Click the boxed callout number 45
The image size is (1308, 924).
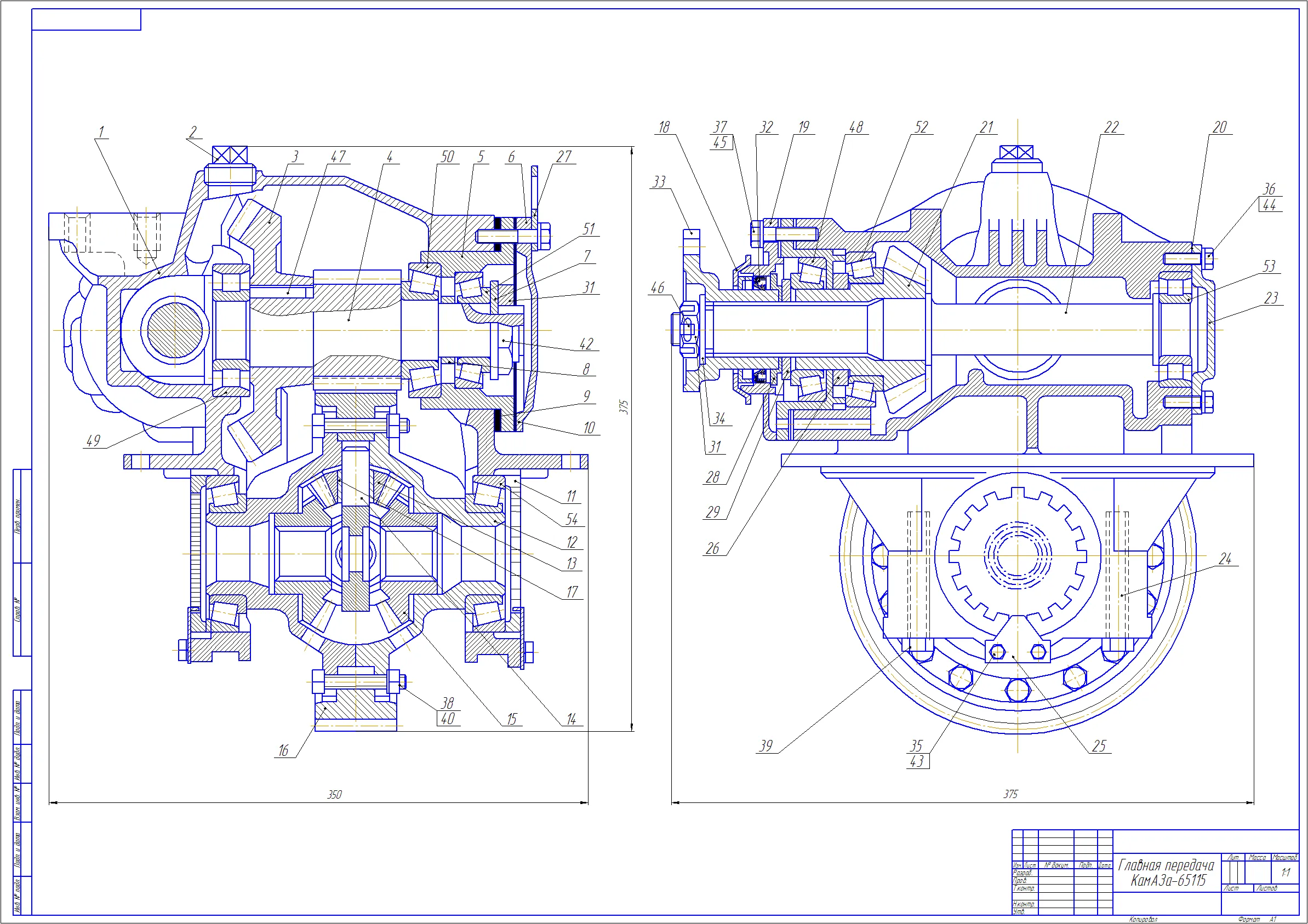(x=721, y=142)
